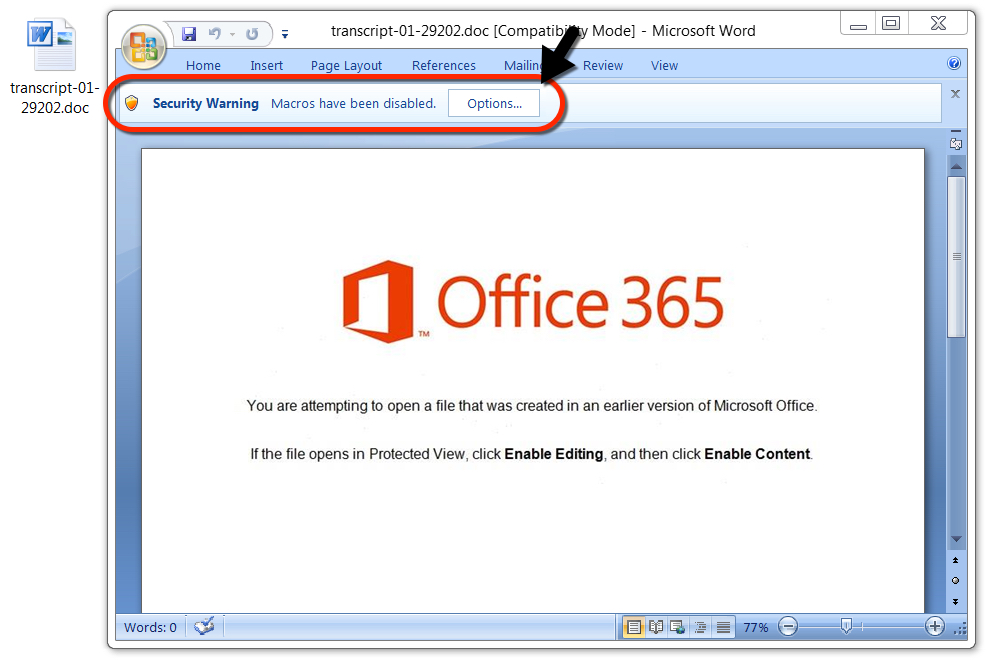The image size is (986, 660).
Task: Open the Review ribbon tab
Action: 603,65
